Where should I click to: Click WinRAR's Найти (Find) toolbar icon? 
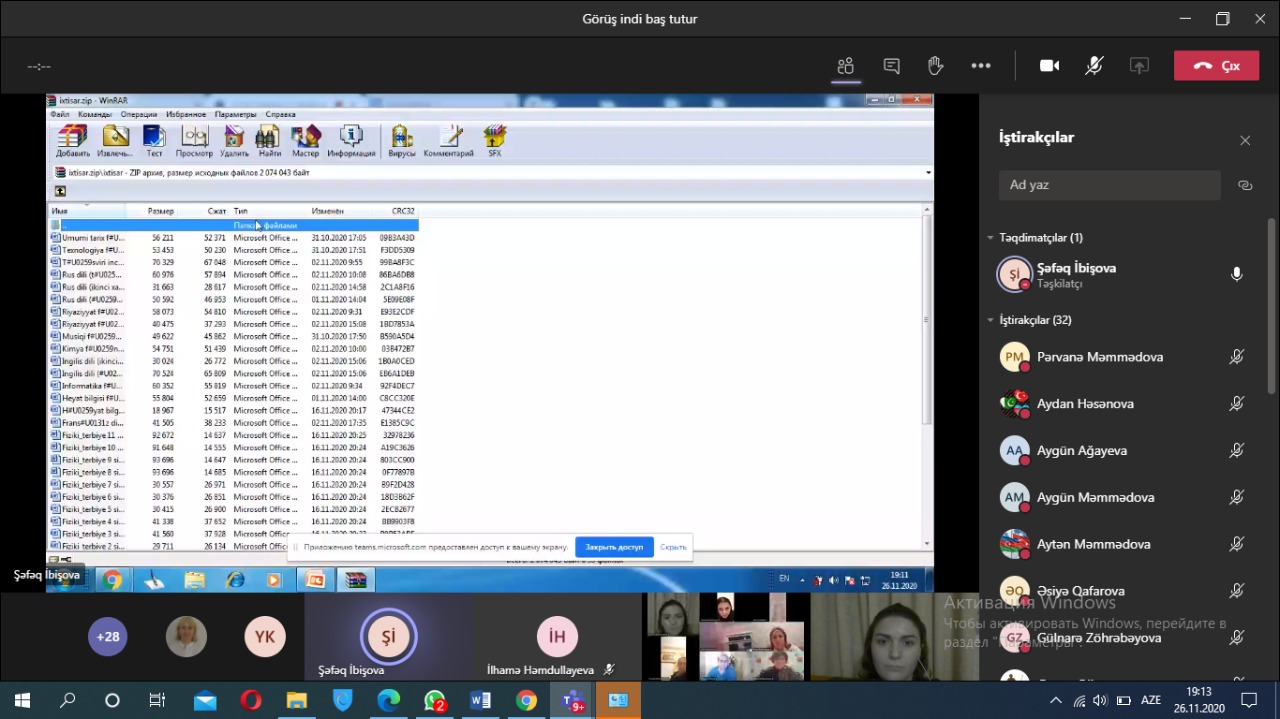click(269, 141)
